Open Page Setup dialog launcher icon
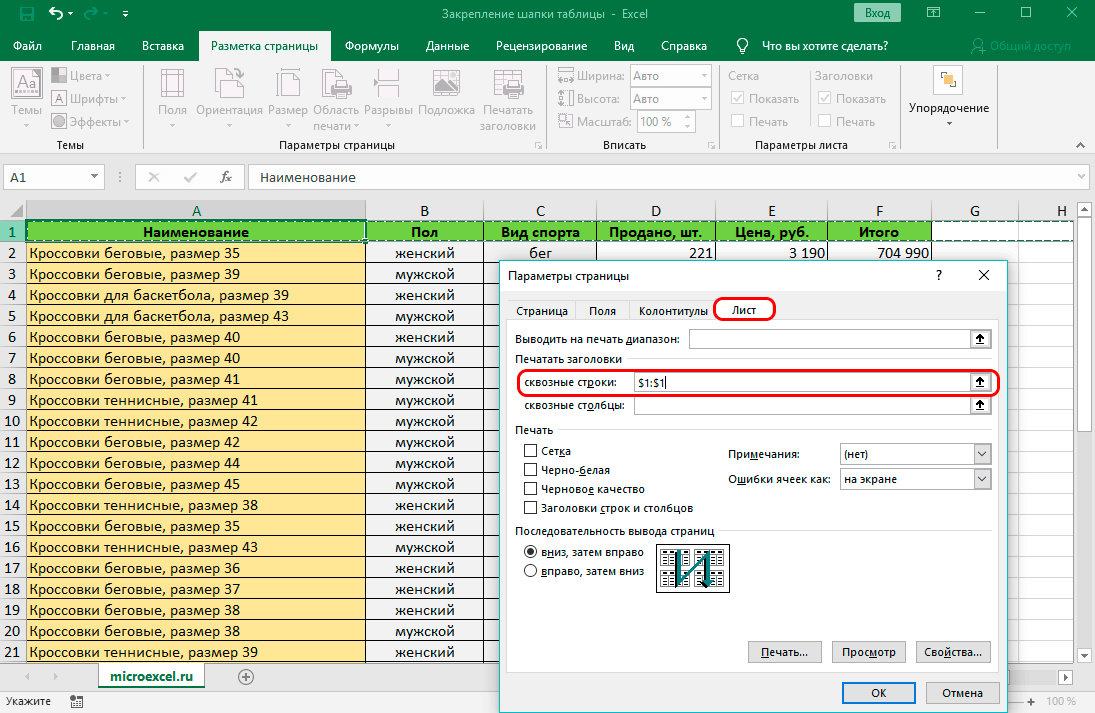 click(538, 145)
